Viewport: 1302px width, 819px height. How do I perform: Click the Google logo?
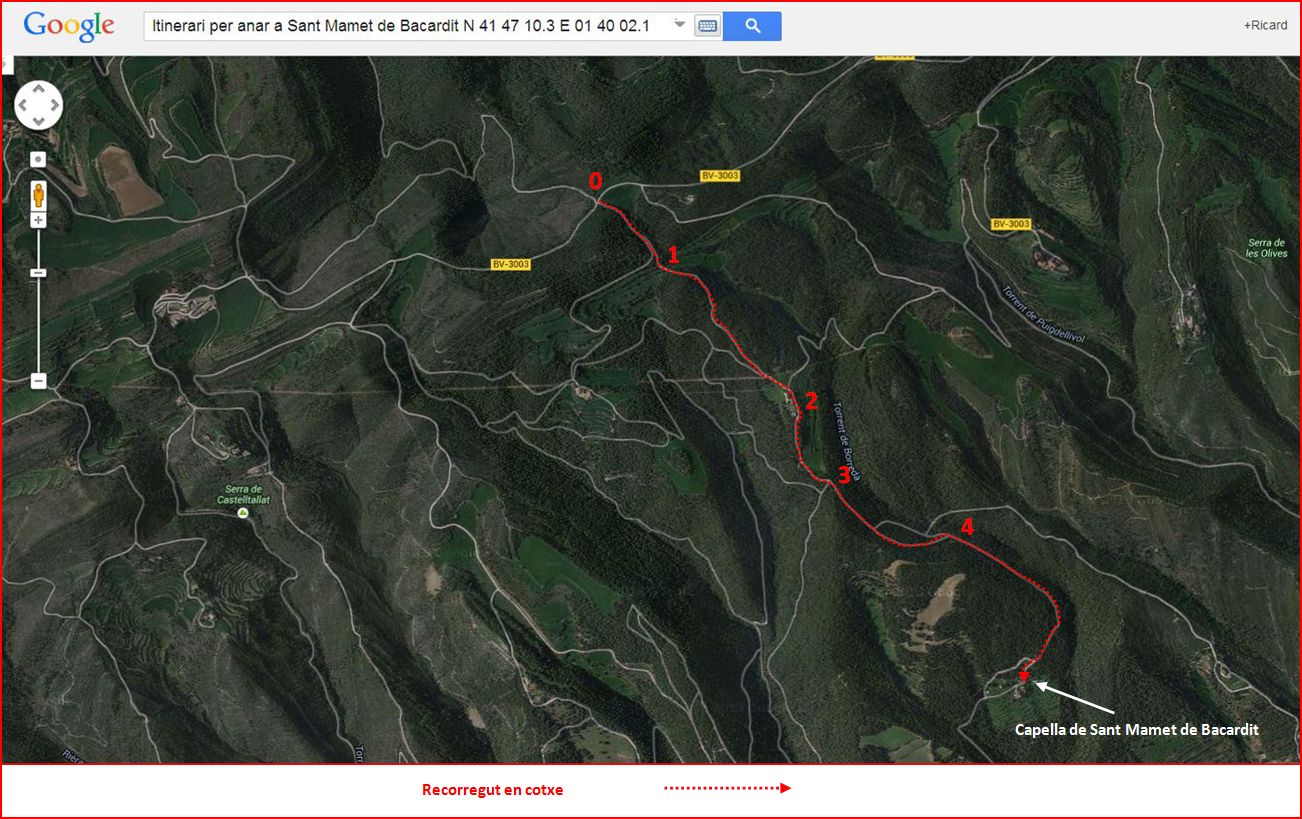(69, 26)
